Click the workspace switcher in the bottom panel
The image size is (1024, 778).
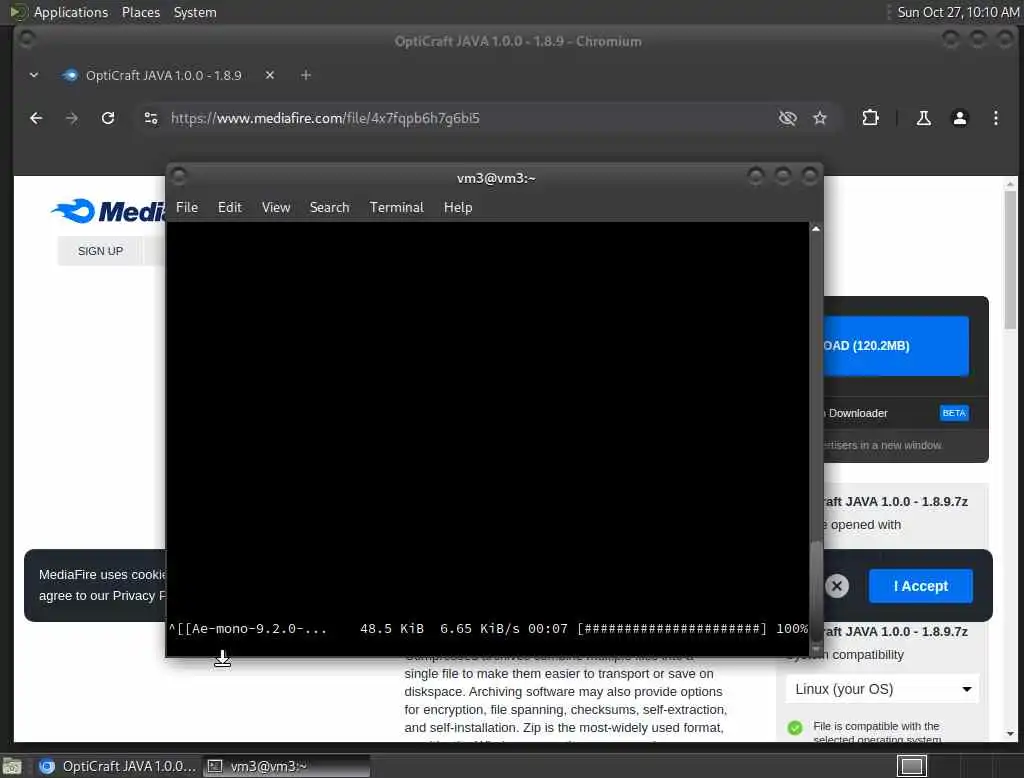tap(912, 766)
